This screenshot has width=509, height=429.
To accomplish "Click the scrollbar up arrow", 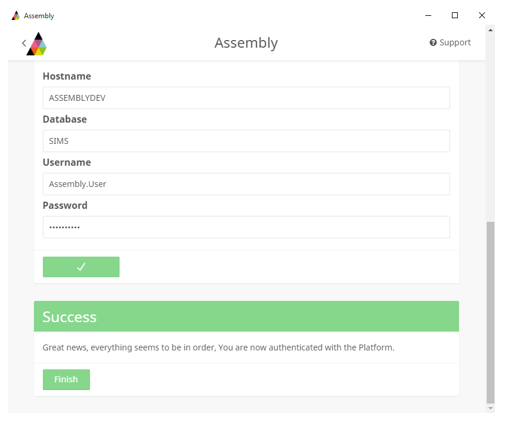I will pos(490,30).
